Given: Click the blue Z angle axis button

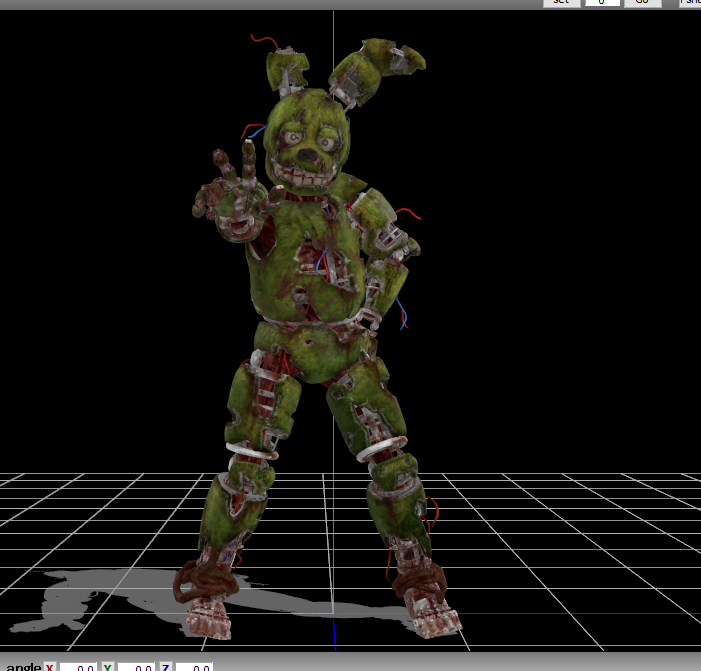Looking at the screenshot, I should (x=165, y=667).
